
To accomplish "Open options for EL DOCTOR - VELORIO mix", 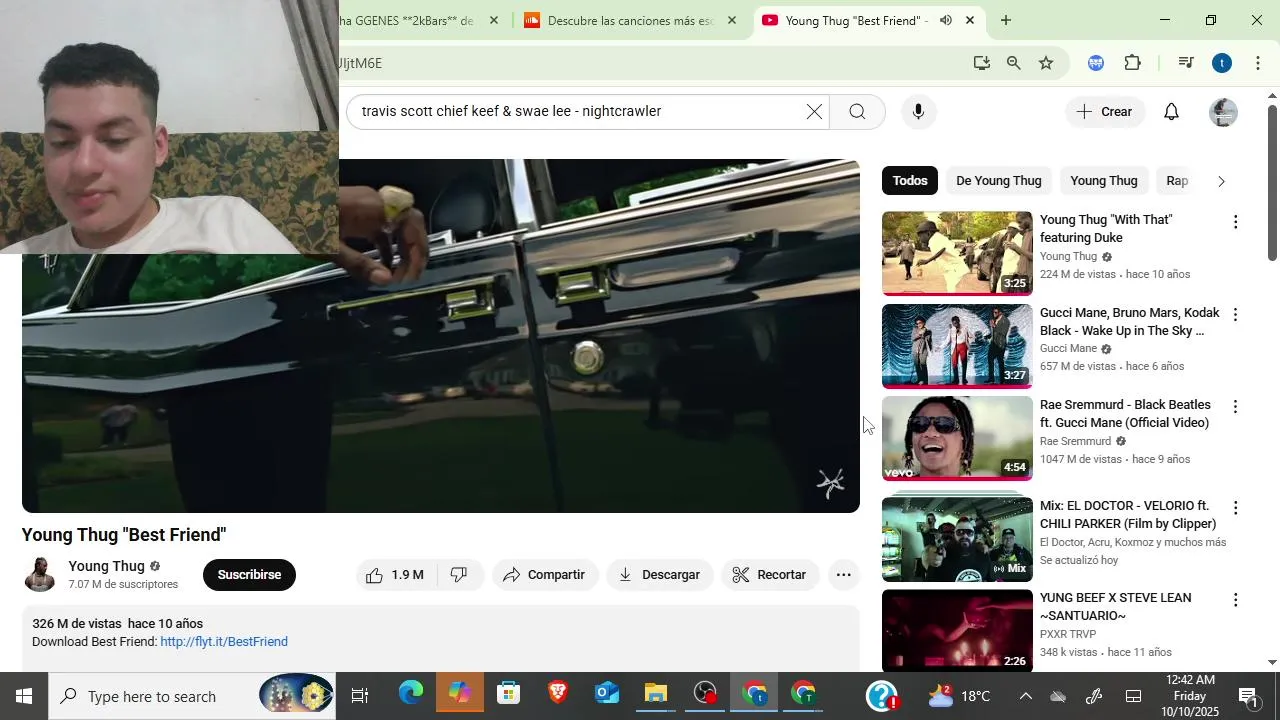I will click(1235, 508).
